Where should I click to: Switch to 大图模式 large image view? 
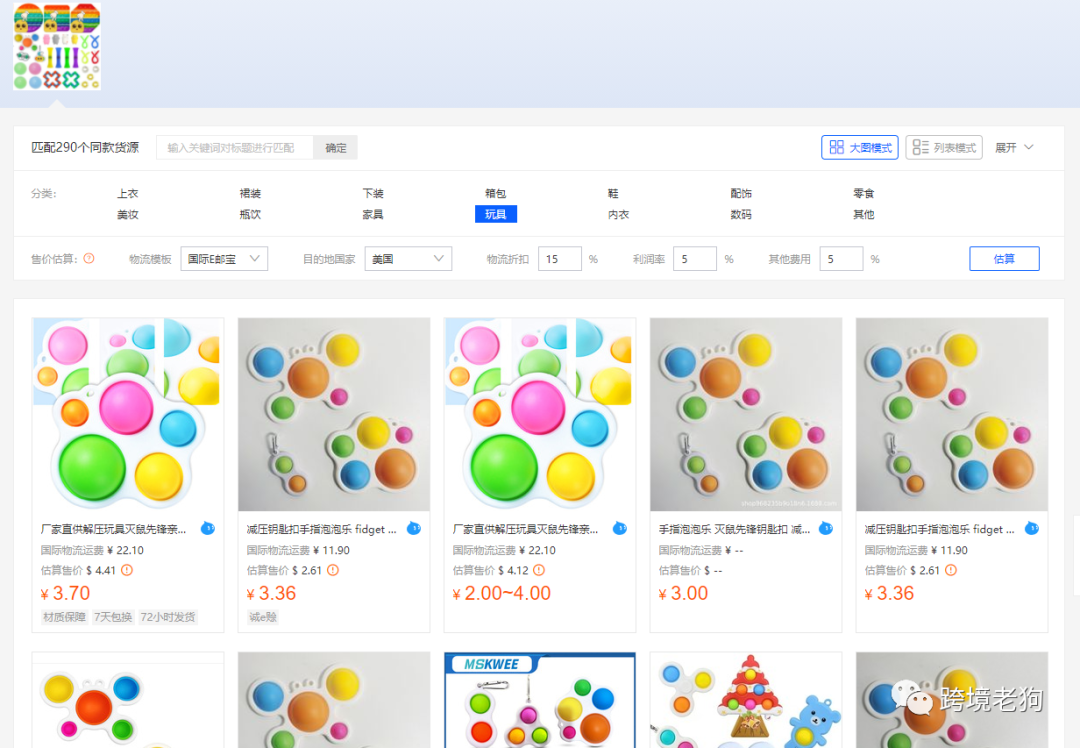pyautogui.click(x=860, y=147)
